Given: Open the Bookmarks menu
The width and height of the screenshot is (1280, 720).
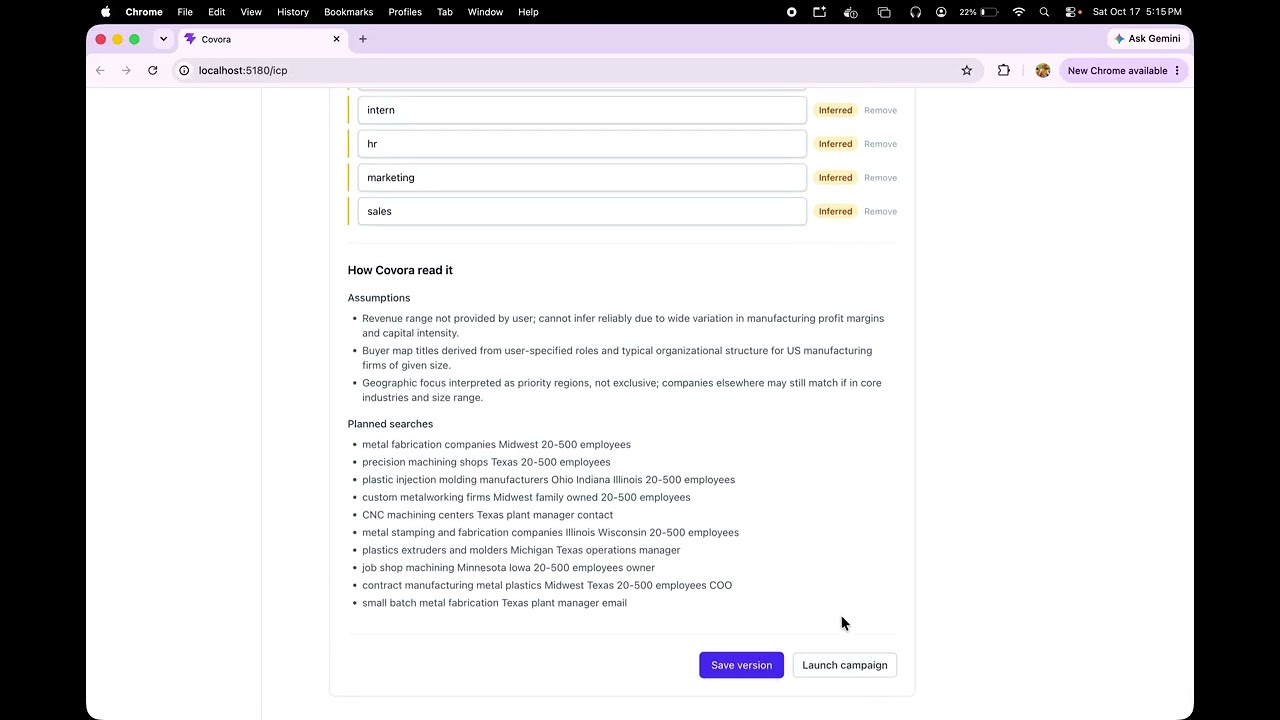Looking at the screenshot, I should coord(348,12).
